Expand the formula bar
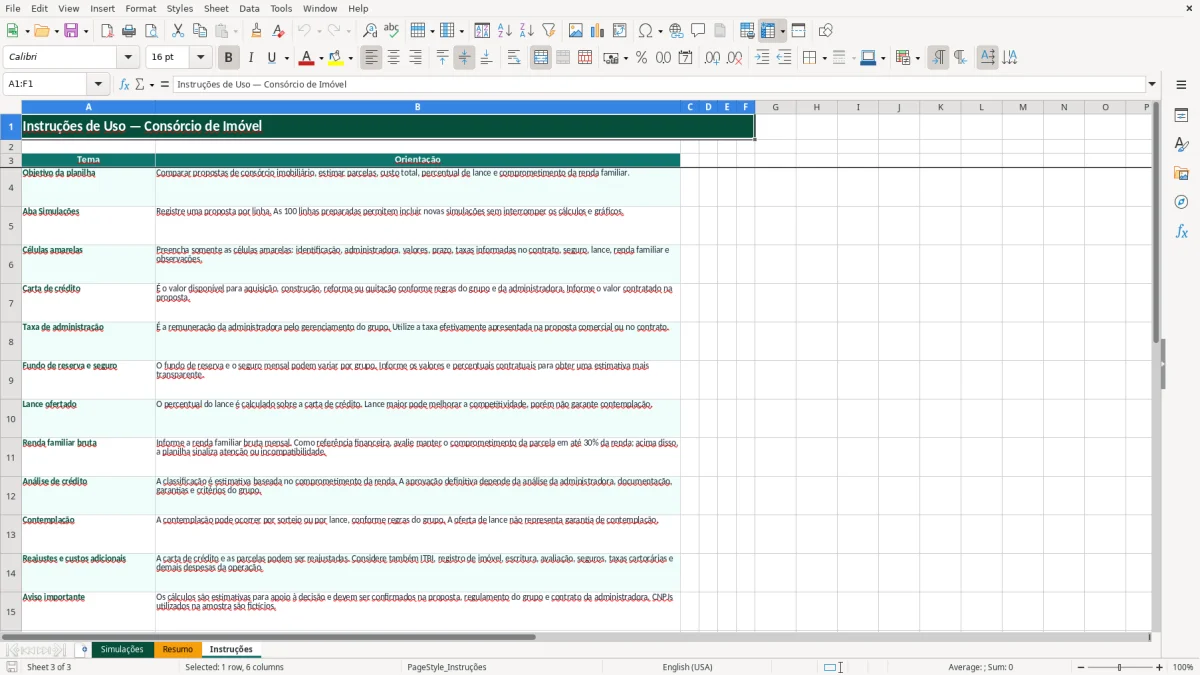1200x675 pixels. [x=1152, y=84]
